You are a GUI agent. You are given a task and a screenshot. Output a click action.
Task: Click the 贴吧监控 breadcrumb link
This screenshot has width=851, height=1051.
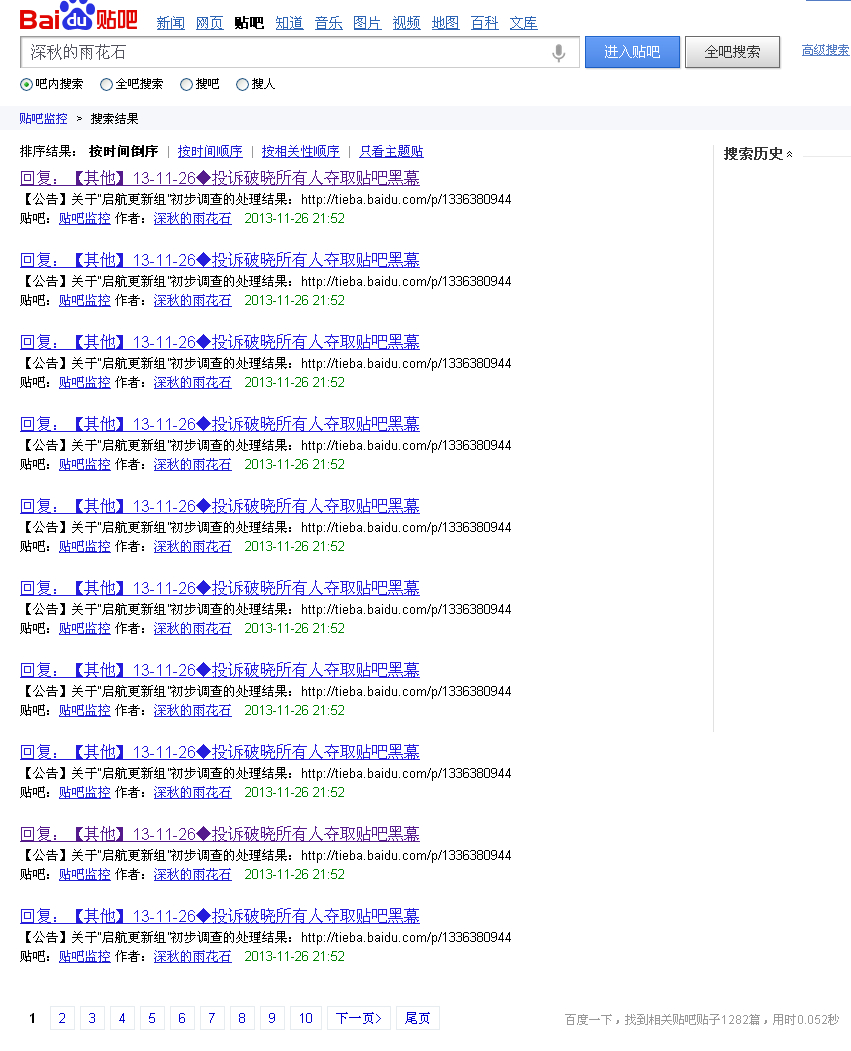point(44,119)
